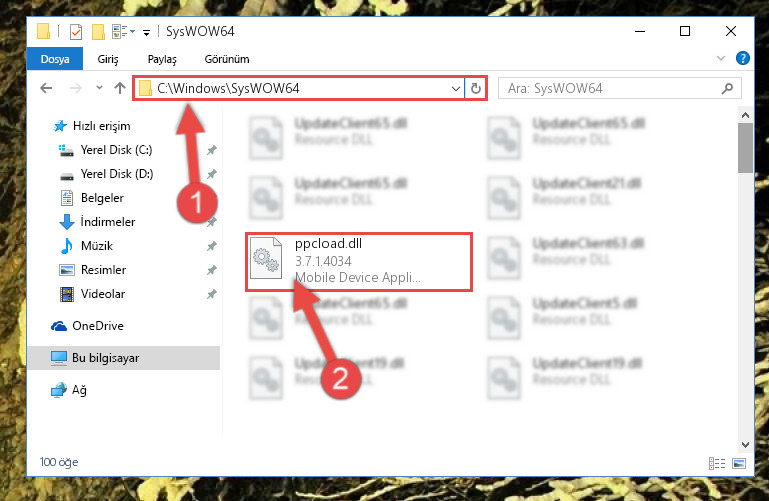Click the Properties quick access icon
This screenshot has width=769, height=501.
click(x=76, y=32)
